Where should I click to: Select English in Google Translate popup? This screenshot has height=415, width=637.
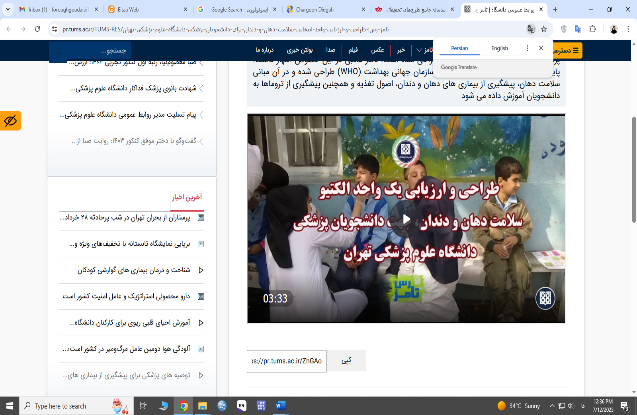coord(500,48)
